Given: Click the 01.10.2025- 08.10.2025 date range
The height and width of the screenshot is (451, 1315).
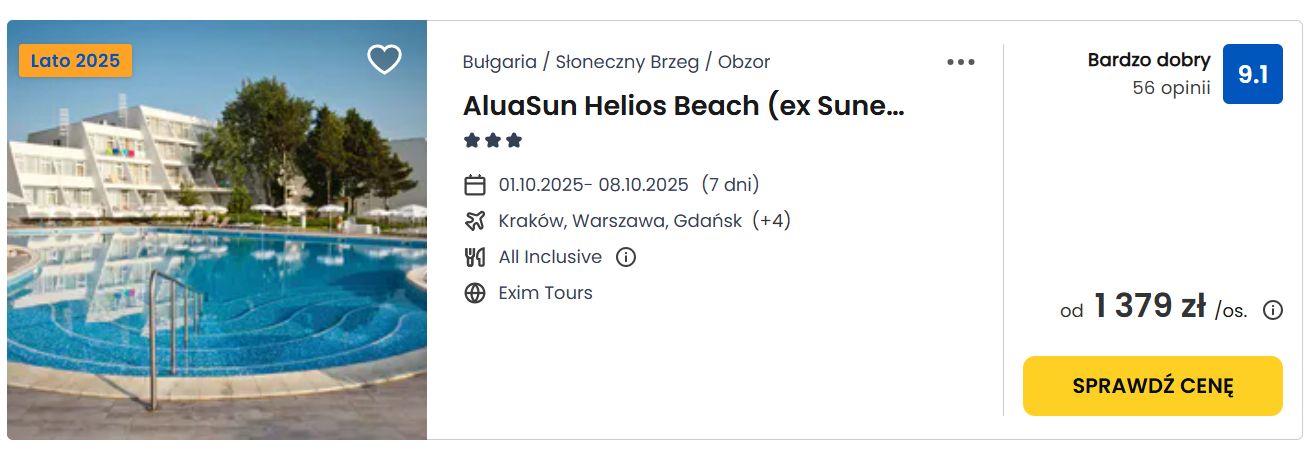Looking at the screenshot, I should [594, 185].
